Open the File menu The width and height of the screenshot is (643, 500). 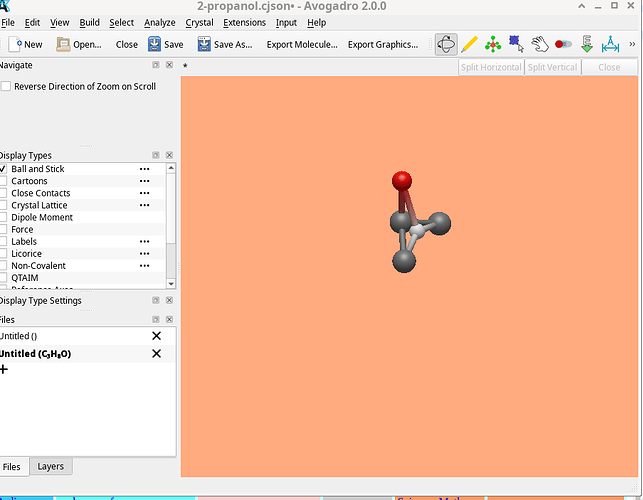point(7,23)
